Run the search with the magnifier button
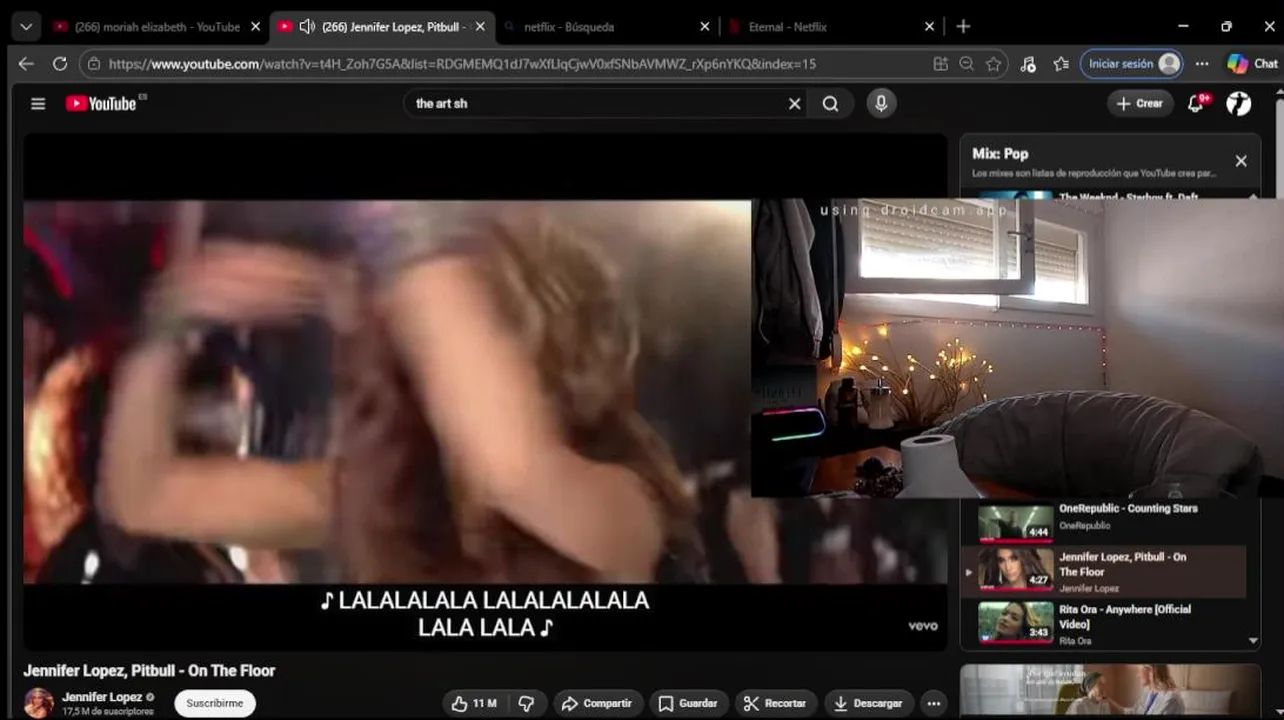 pos(830,103)
